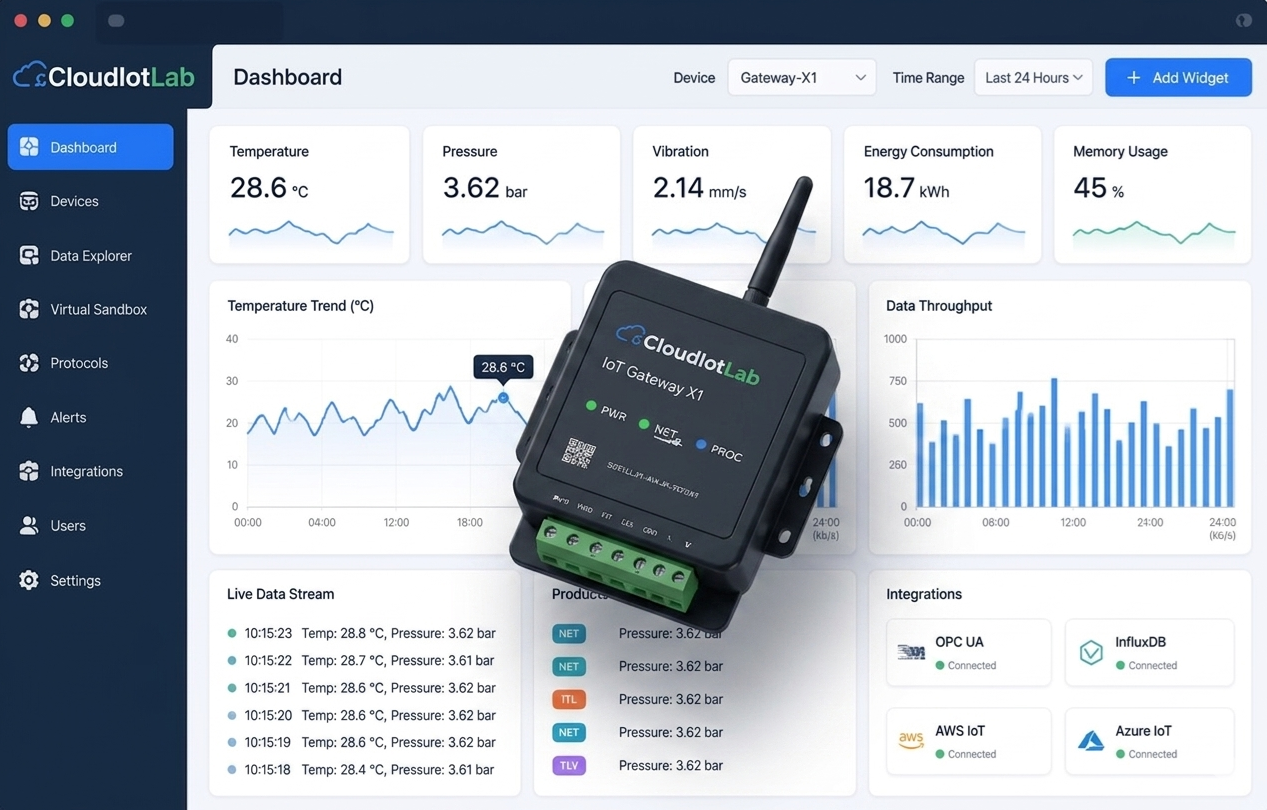This screenshot has width=1267, height=810.
Task: Click the Pressure value in the ITL row
Action: point(671,699)
